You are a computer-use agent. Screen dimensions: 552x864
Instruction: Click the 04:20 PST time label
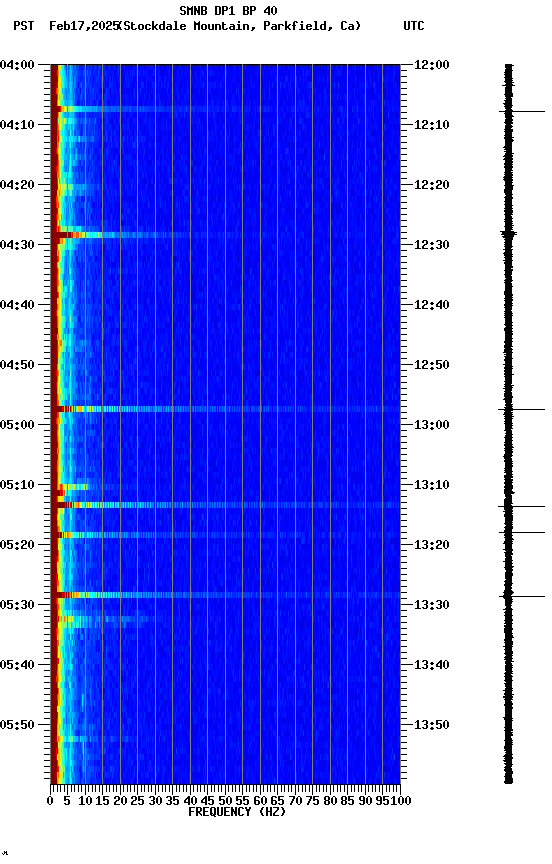click(x=17, y=185)
